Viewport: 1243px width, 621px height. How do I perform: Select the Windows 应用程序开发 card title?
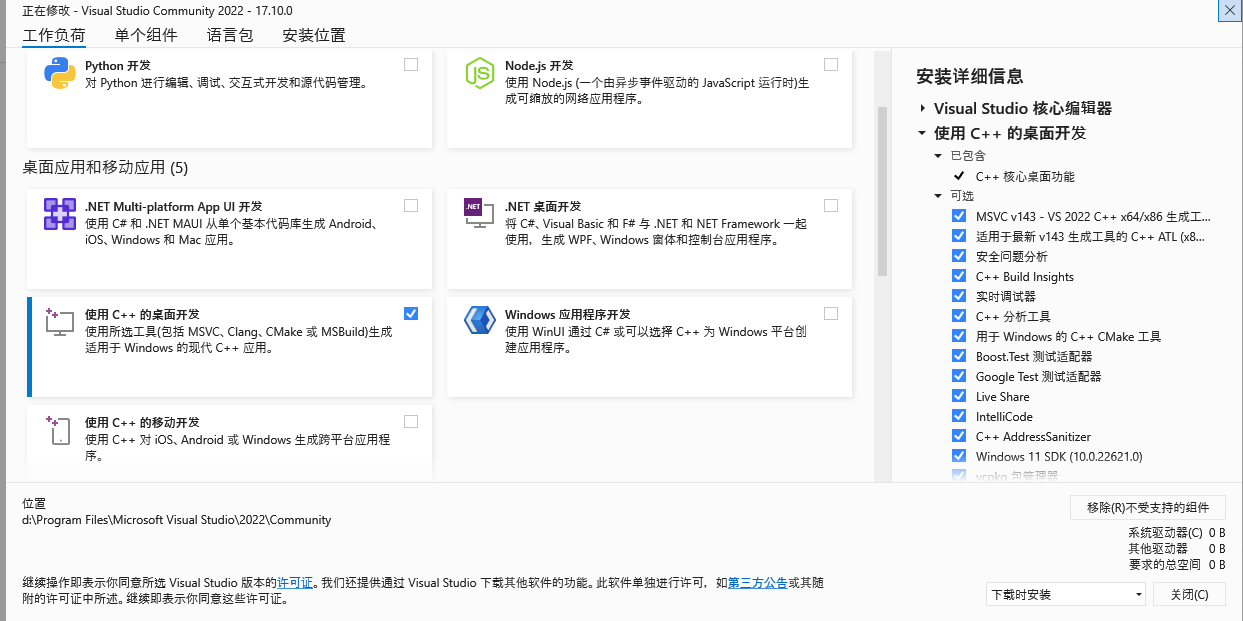568,314
